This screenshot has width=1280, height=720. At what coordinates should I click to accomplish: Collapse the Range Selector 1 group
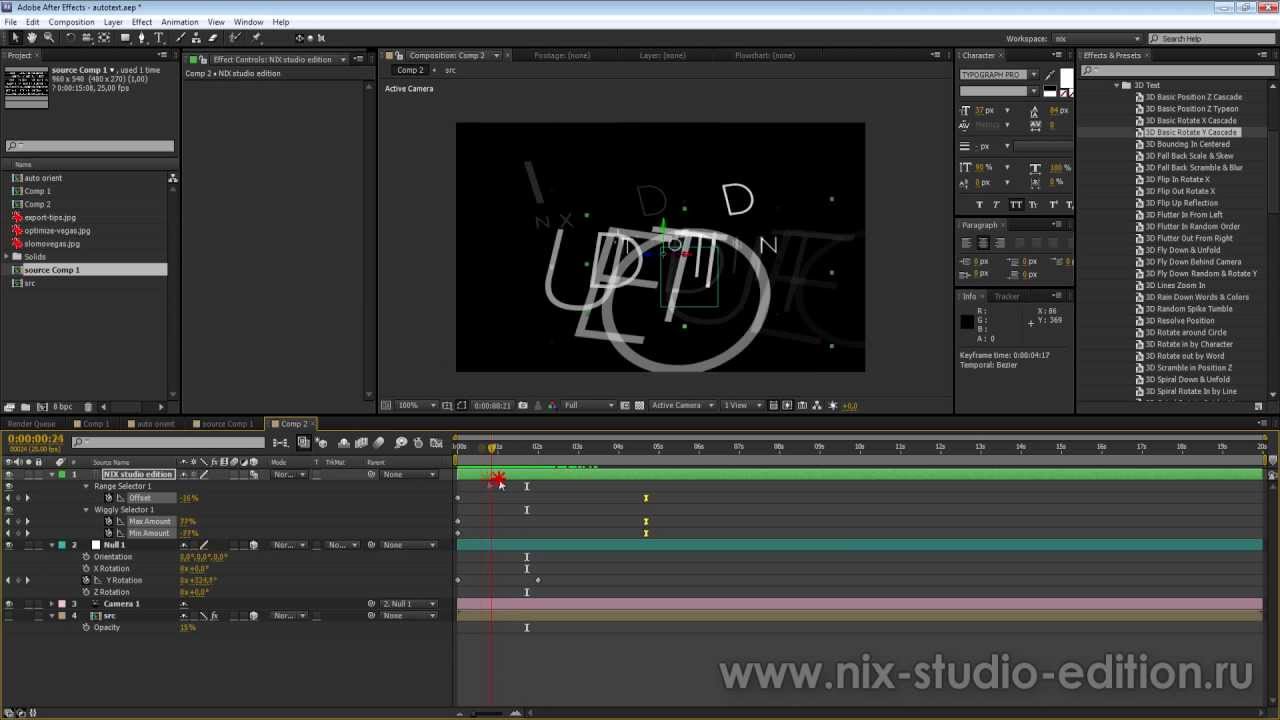tap(86, 487)
